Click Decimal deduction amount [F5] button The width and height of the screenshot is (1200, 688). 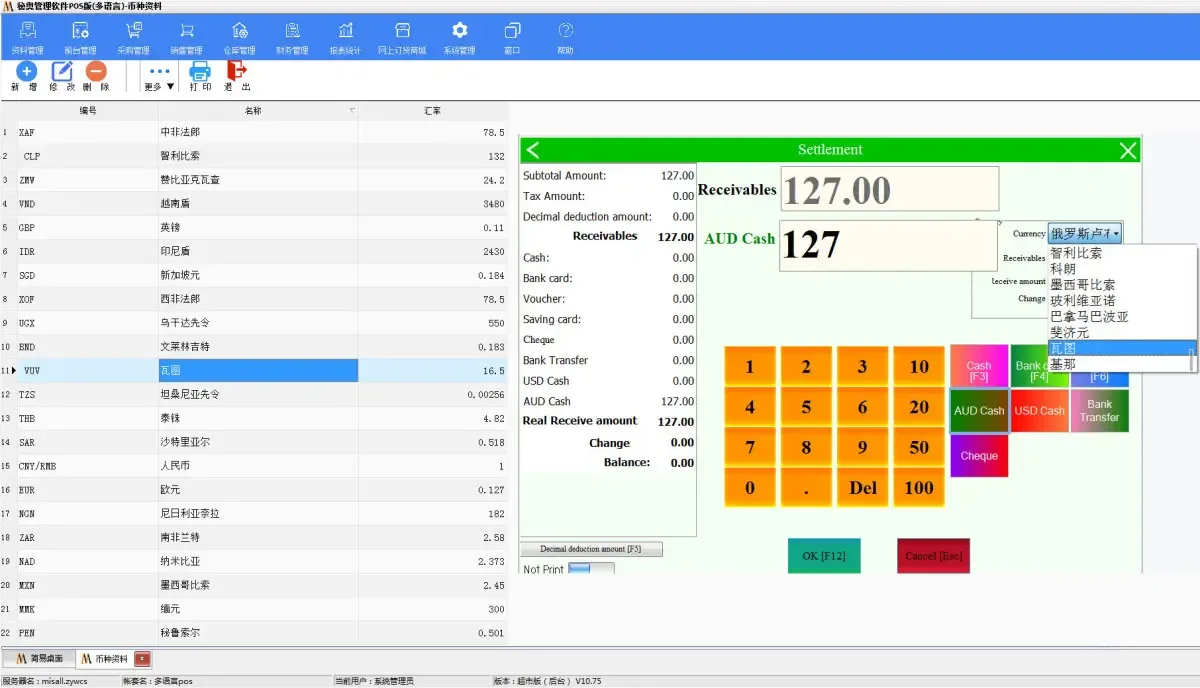(591, 549)
